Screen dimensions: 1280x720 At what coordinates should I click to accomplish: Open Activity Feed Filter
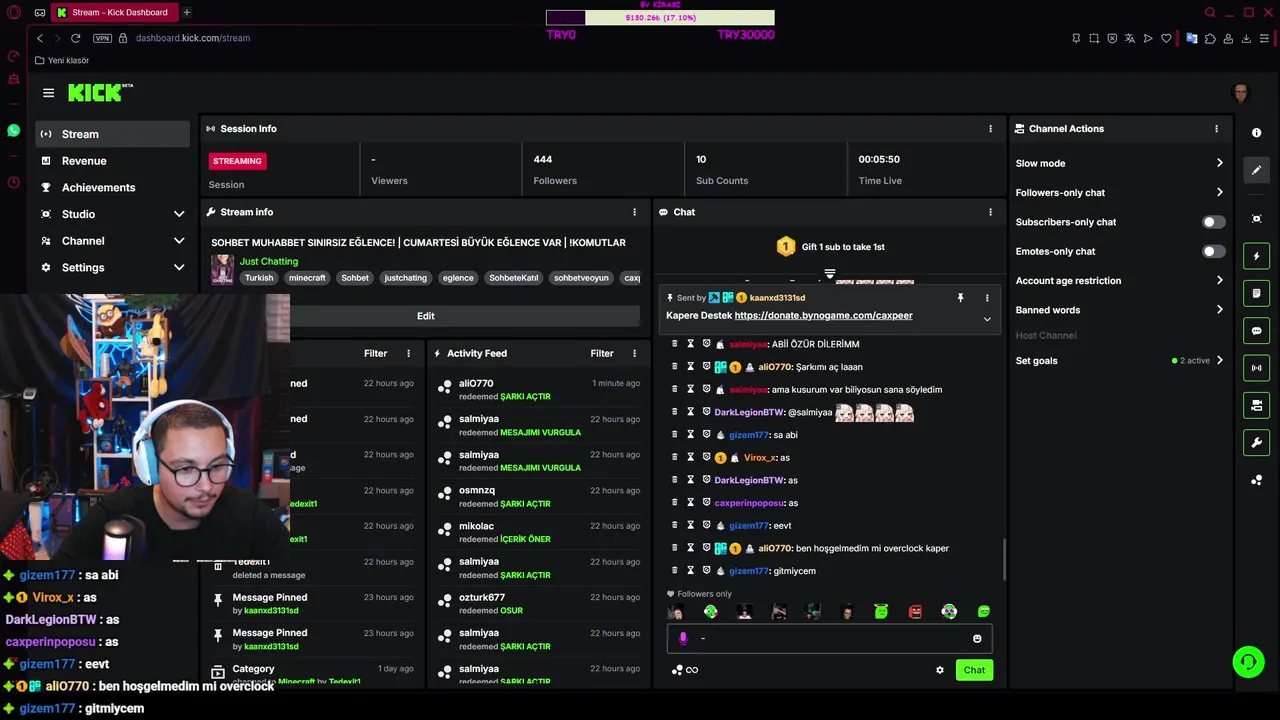click(x=602, y=353)
